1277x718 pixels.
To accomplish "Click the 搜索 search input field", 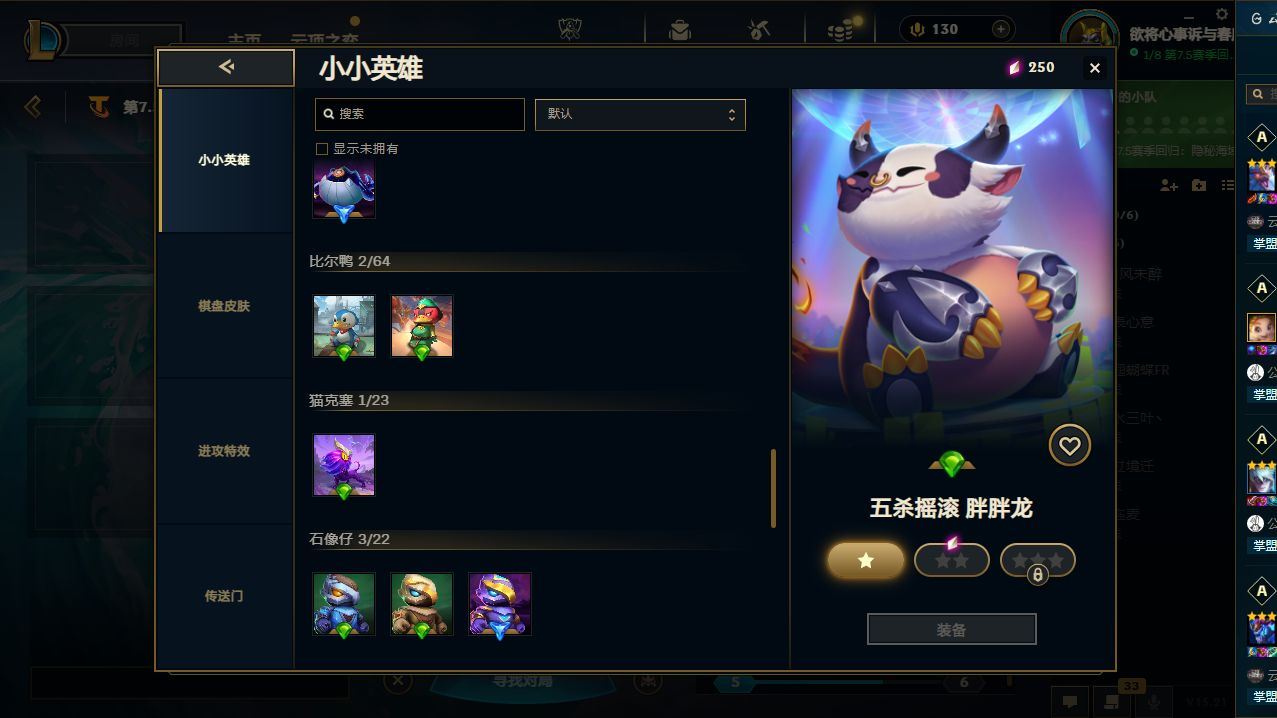I will [419, 114].
